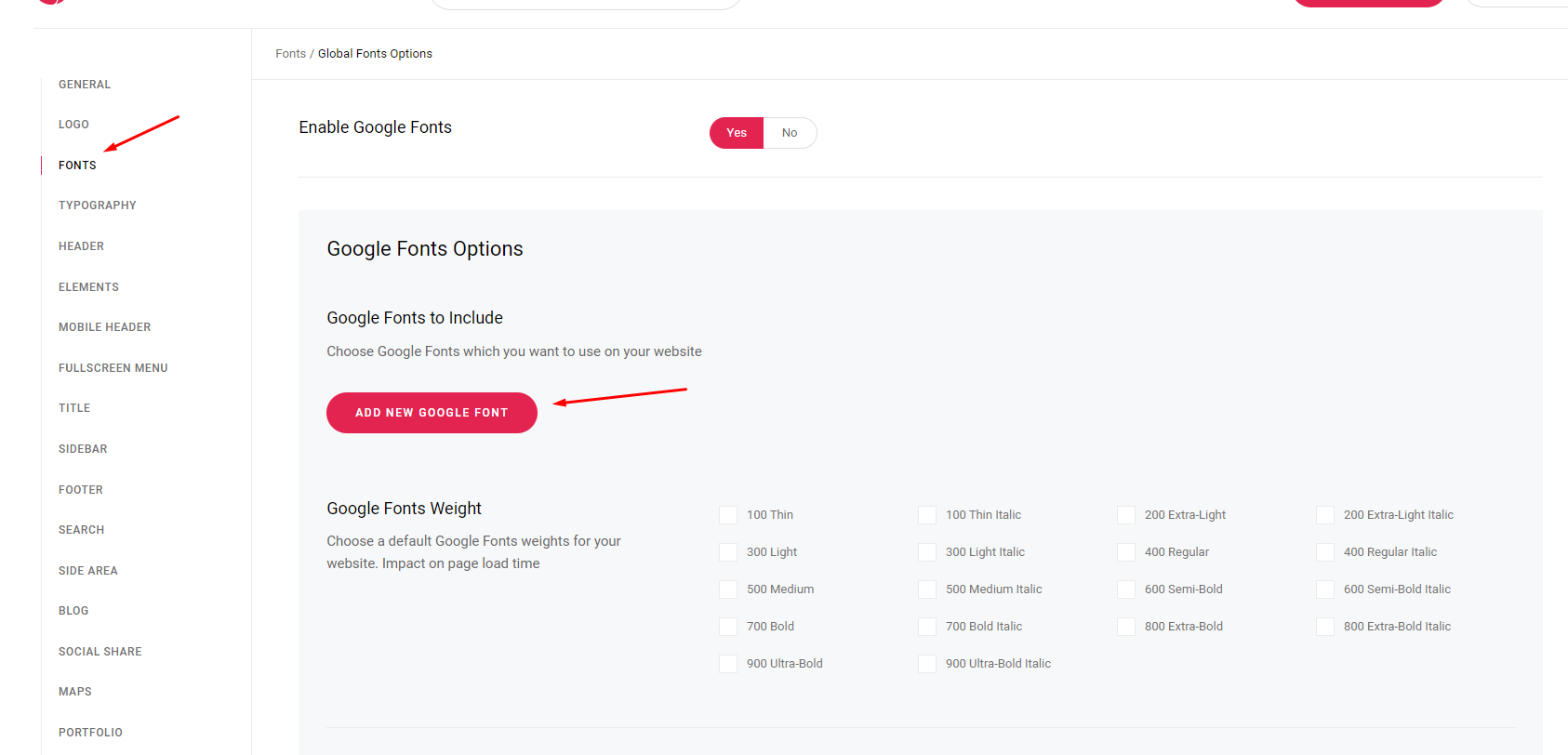Click the Google Fonts Options heading
1568x755 pixels.
point(425,249)
